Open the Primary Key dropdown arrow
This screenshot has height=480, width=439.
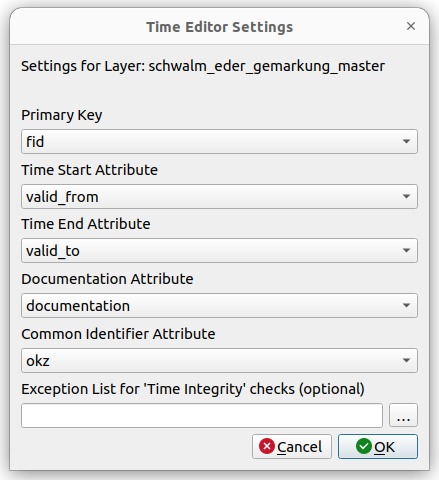[x=406, y=141]
